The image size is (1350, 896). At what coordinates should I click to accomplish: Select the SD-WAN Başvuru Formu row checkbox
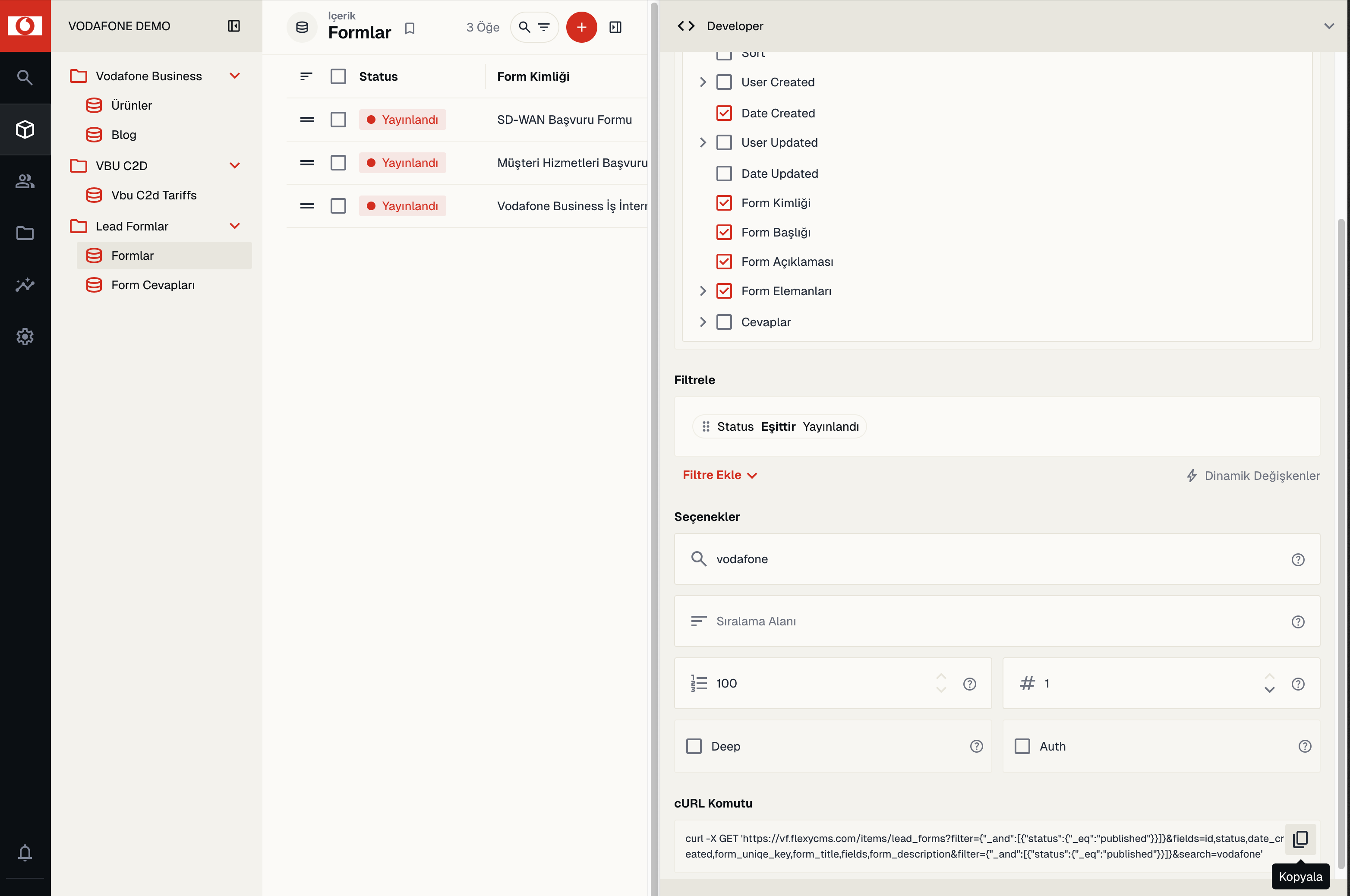click(338, 120)
